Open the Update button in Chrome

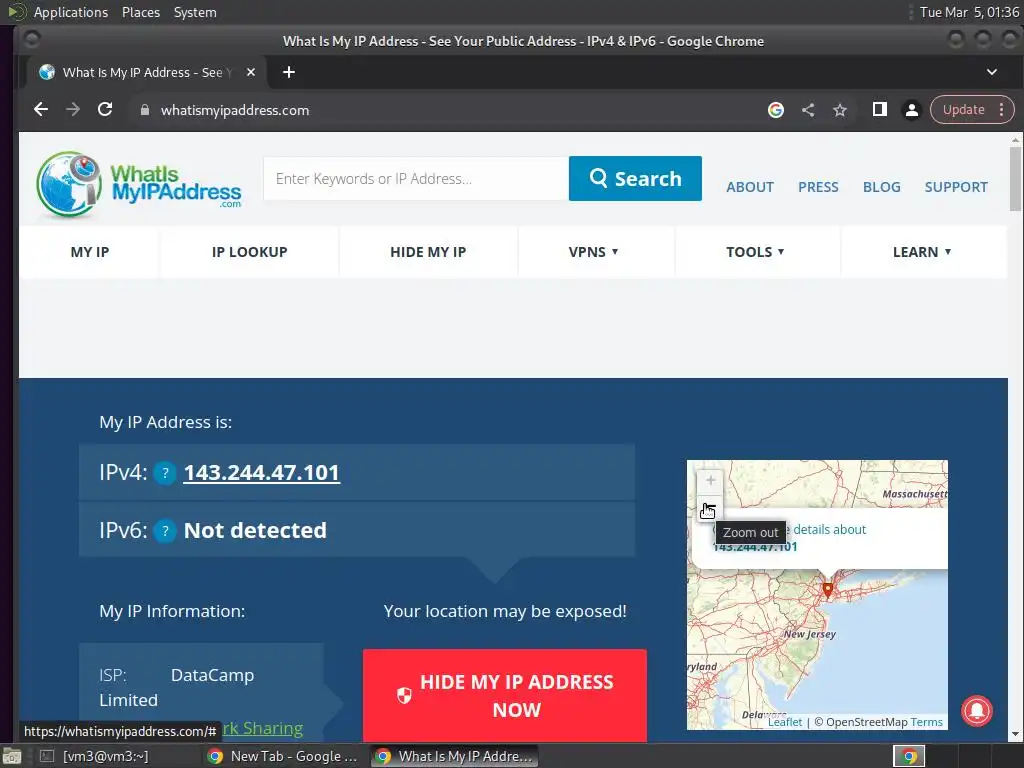964,110
